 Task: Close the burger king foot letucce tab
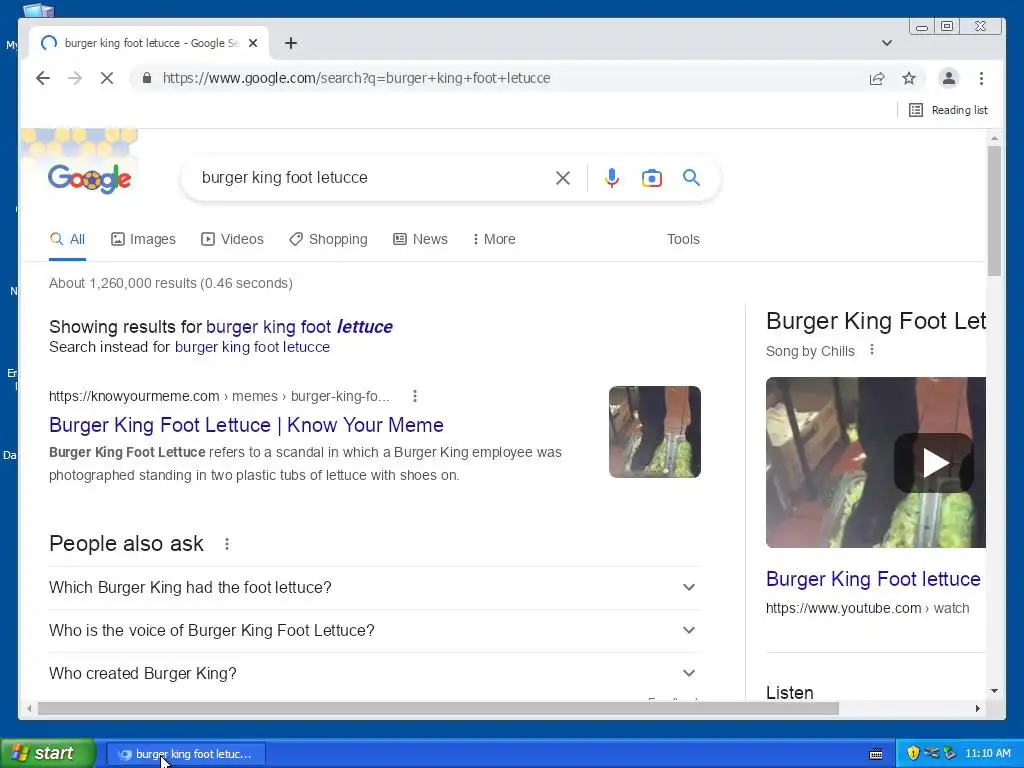point(253,43)
